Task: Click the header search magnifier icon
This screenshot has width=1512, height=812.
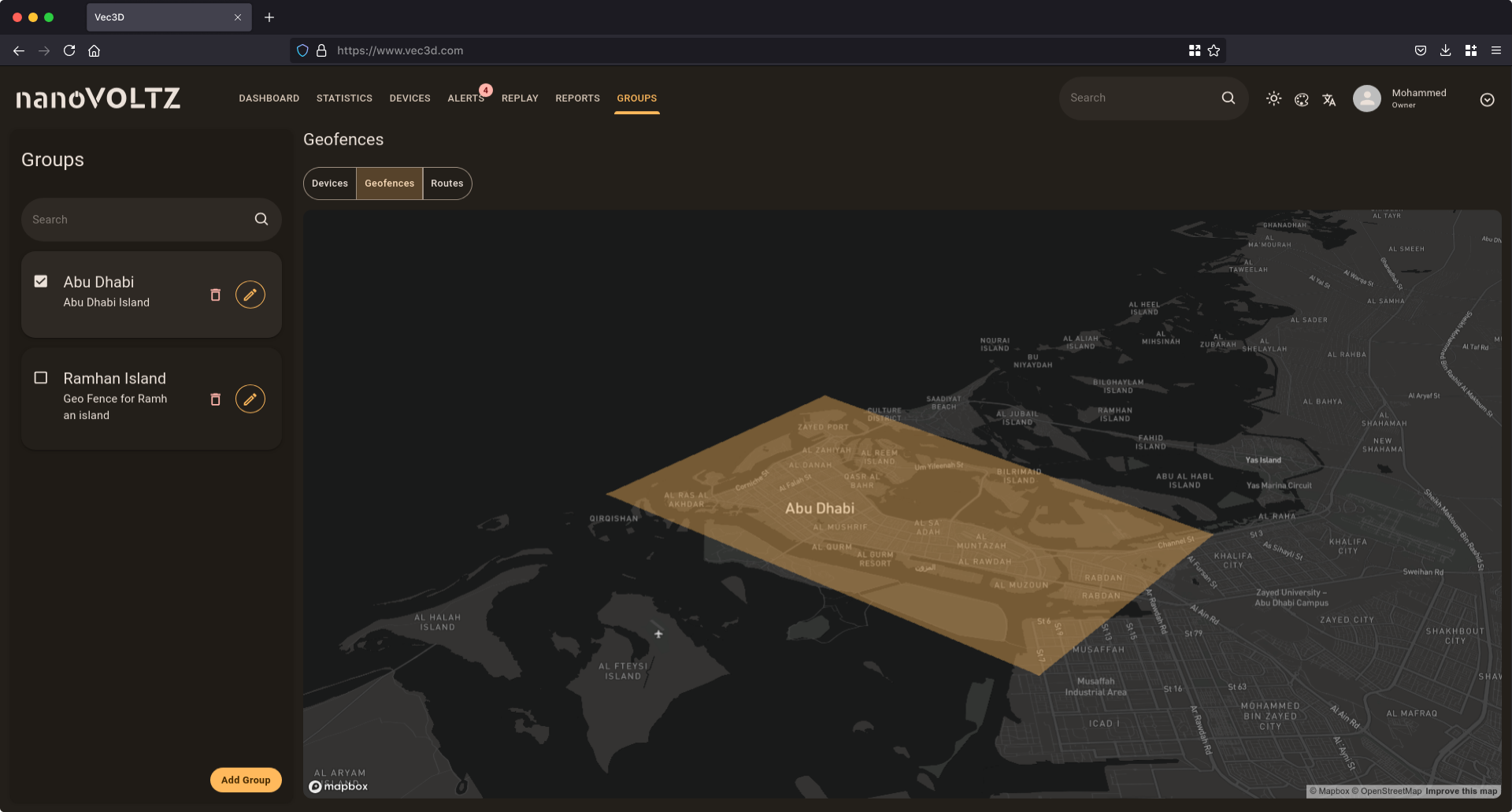Action: click(1228, 98)
